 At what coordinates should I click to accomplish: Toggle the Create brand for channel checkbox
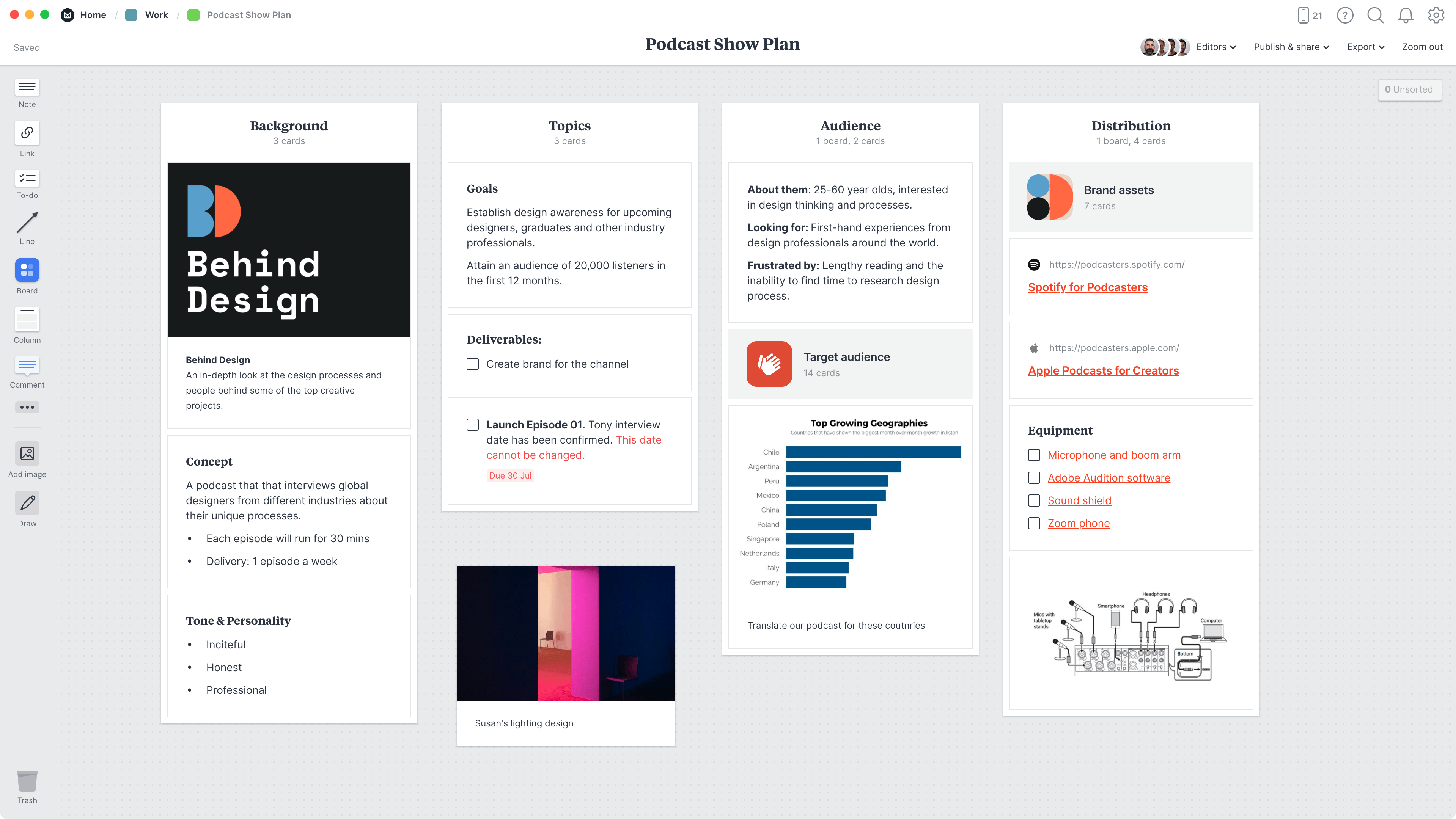pyautogui.click(x=474, y=363)
